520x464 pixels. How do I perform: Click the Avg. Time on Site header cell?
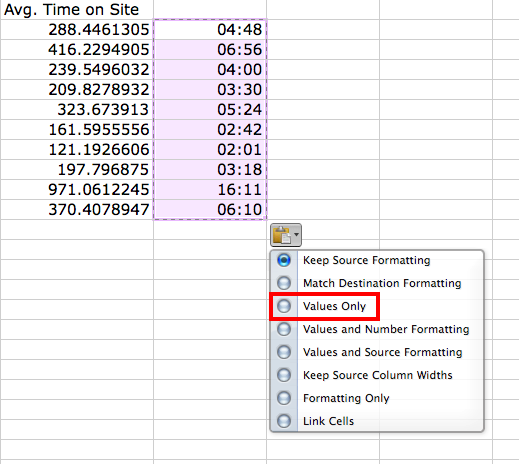77,10
